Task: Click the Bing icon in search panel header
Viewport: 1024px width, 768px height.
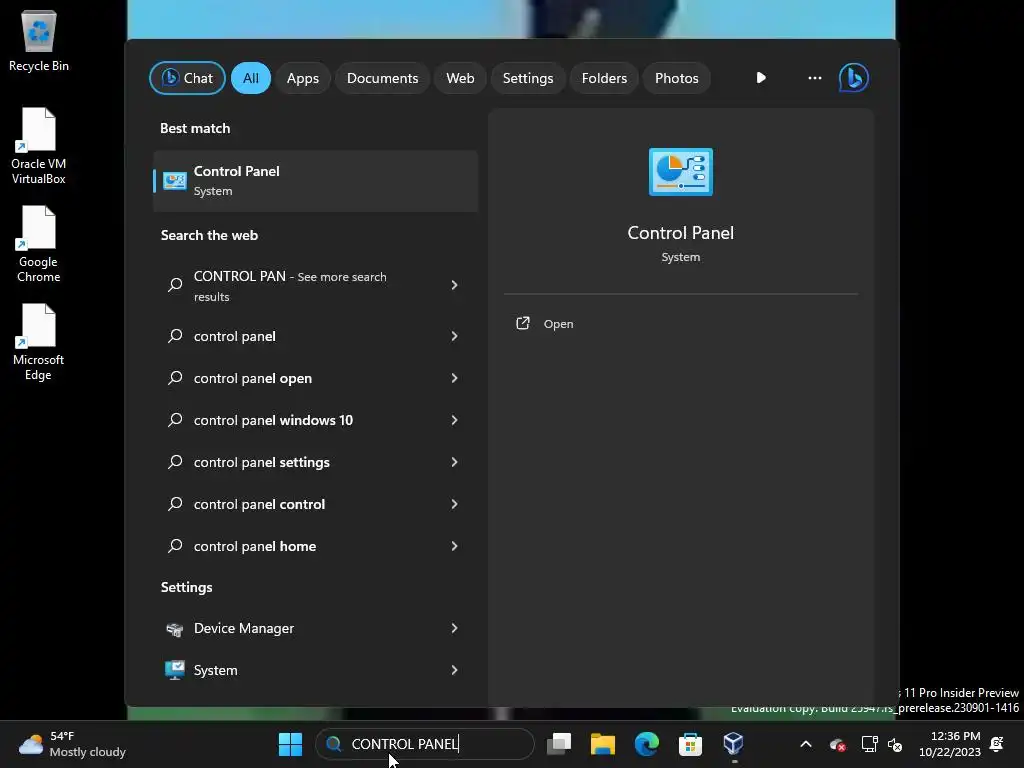Action: point(853,78)
